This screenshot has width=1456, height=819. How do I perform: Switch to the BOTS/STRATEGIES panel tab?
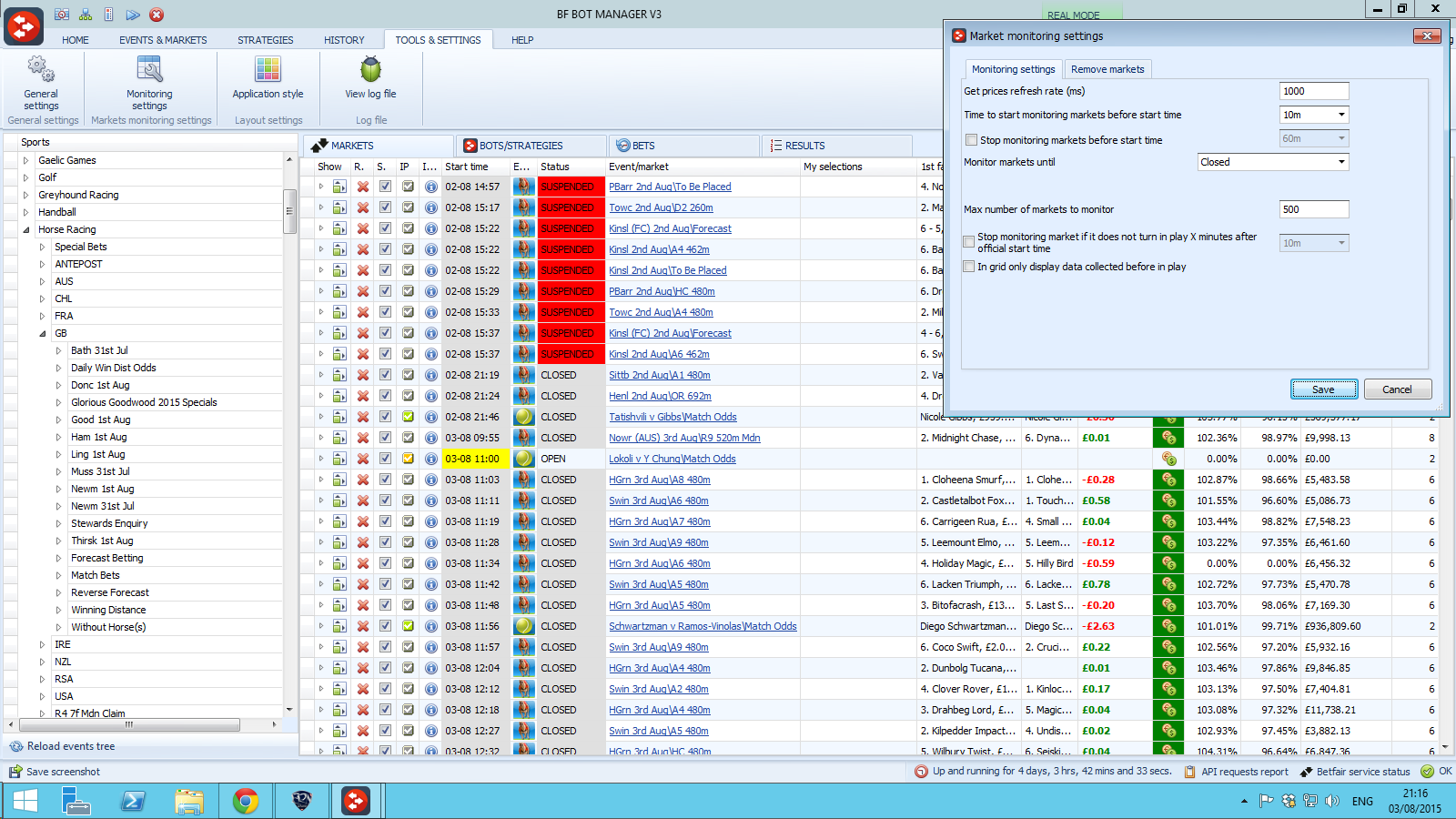coord(531,146)
